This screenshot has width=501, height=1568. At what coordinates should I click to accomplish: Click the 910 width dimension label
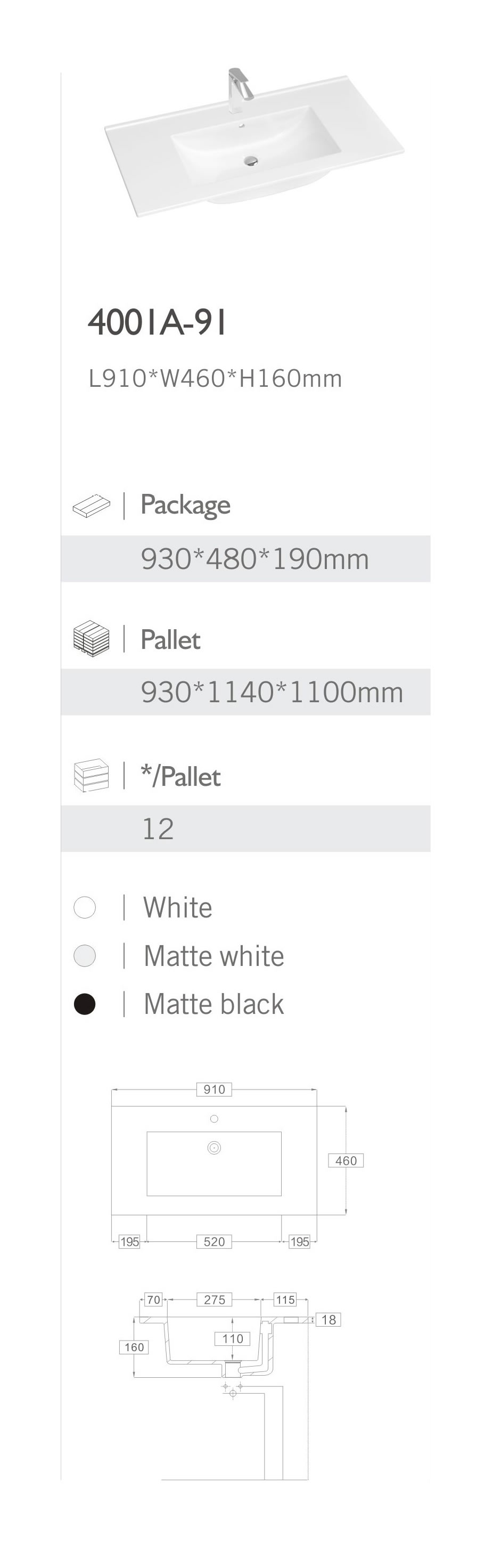point(214,1089)
